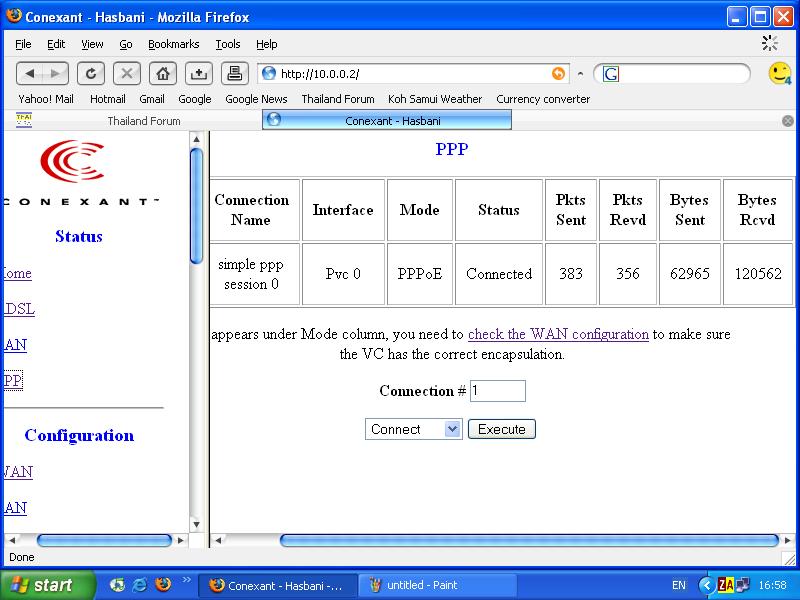Click the Reload page toolbar icon
The width and height of the screenshot is (800, 600).
coord(91,73)
